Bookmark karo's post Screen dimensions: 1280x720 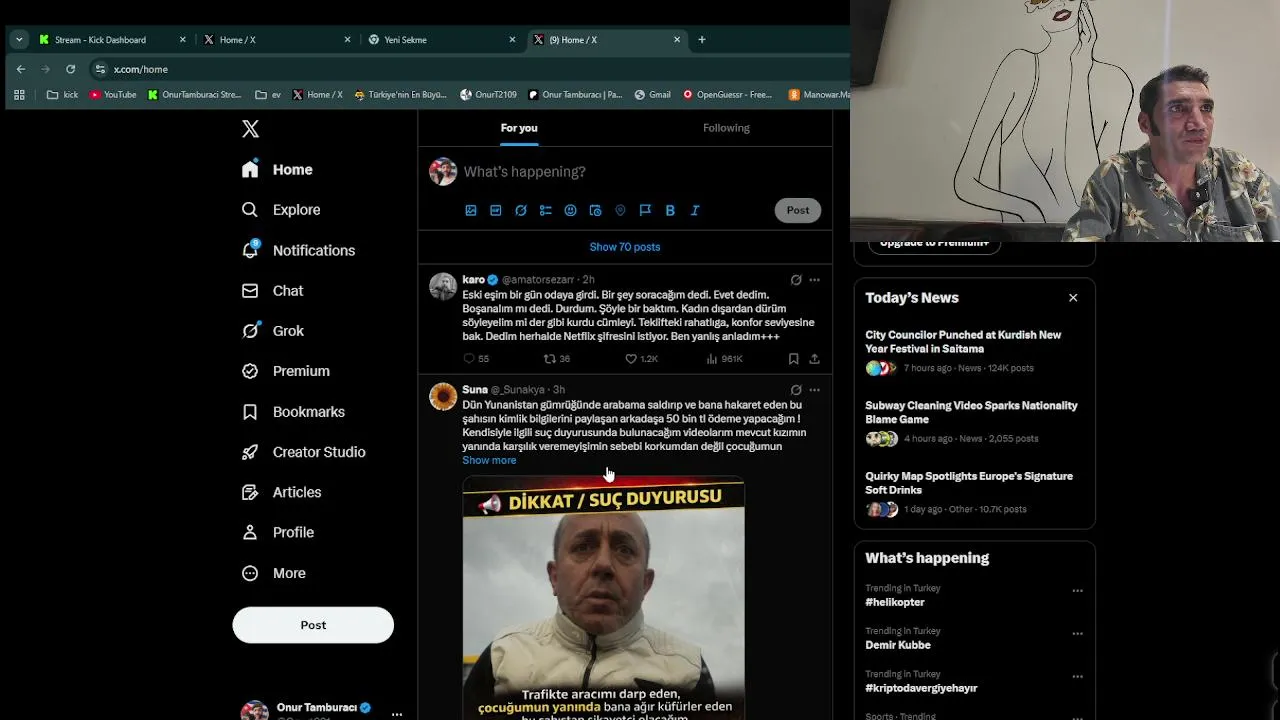(x=793, y=358)
